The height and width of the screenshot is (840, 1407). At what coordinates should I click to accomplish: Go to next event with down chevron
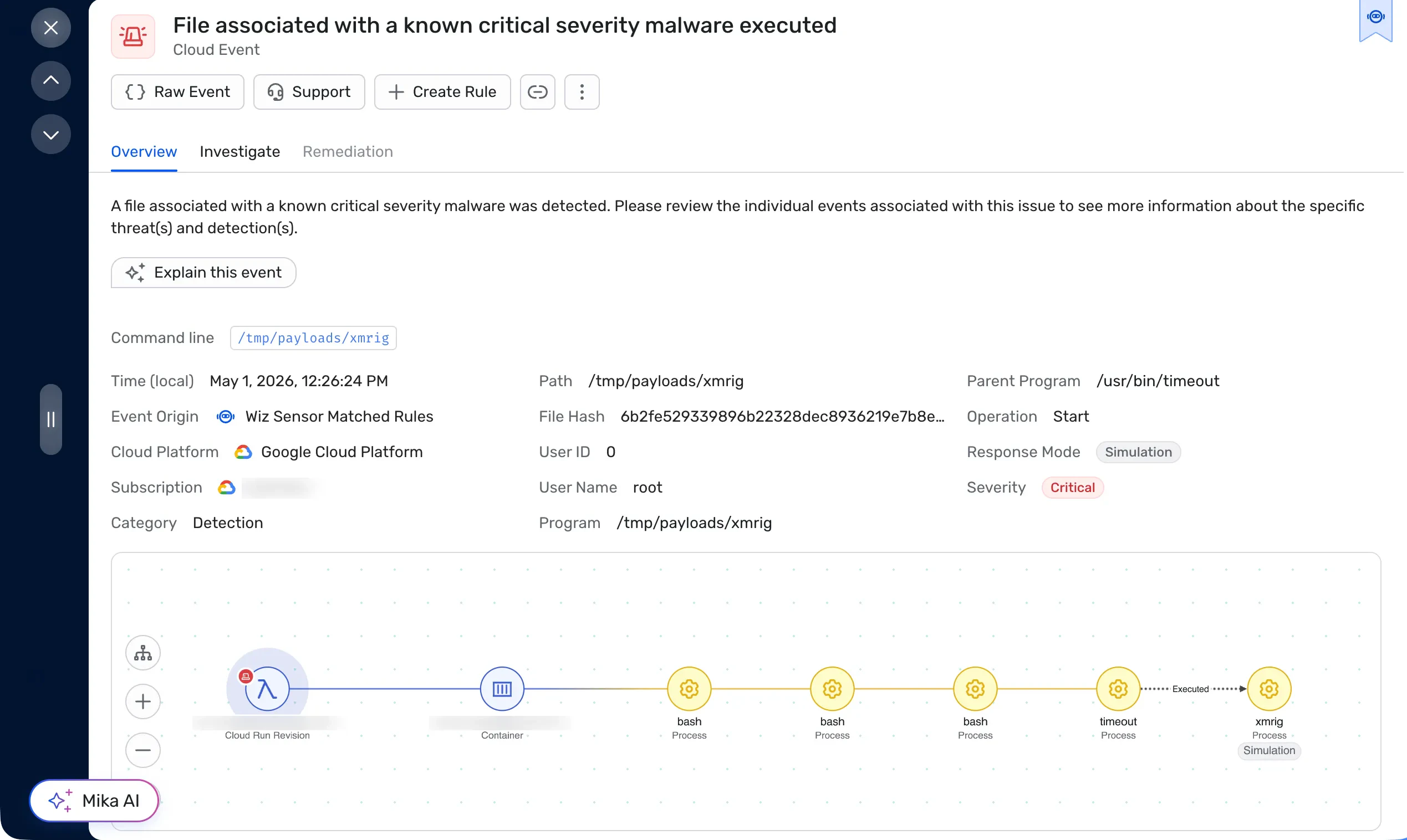tap(51, 134)
